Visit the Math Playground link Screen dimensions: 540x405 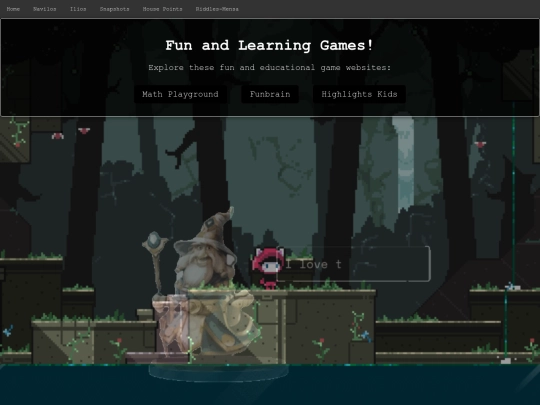pyautogui.click(x=180, y=94)
